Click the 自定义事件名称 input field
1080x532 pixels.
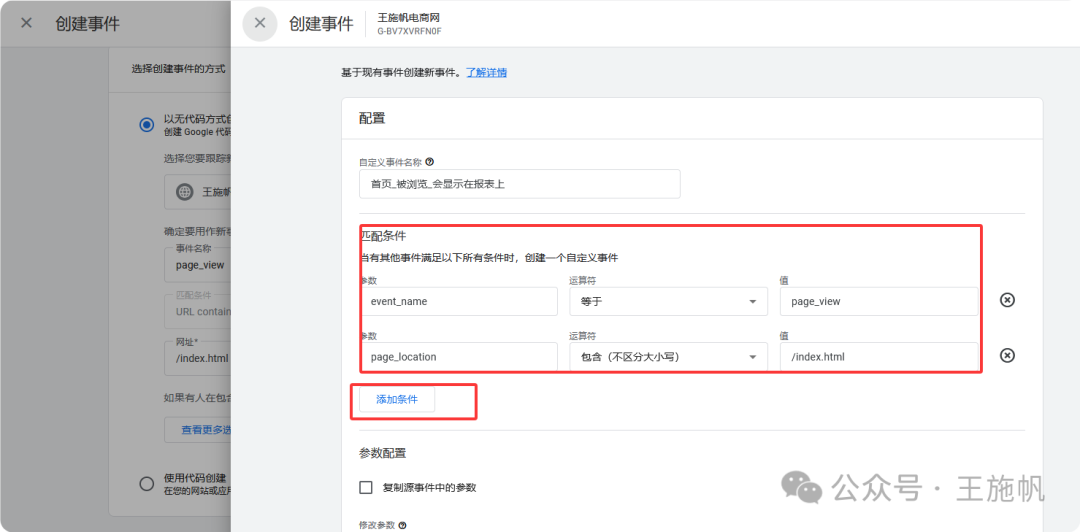(519, 184)
